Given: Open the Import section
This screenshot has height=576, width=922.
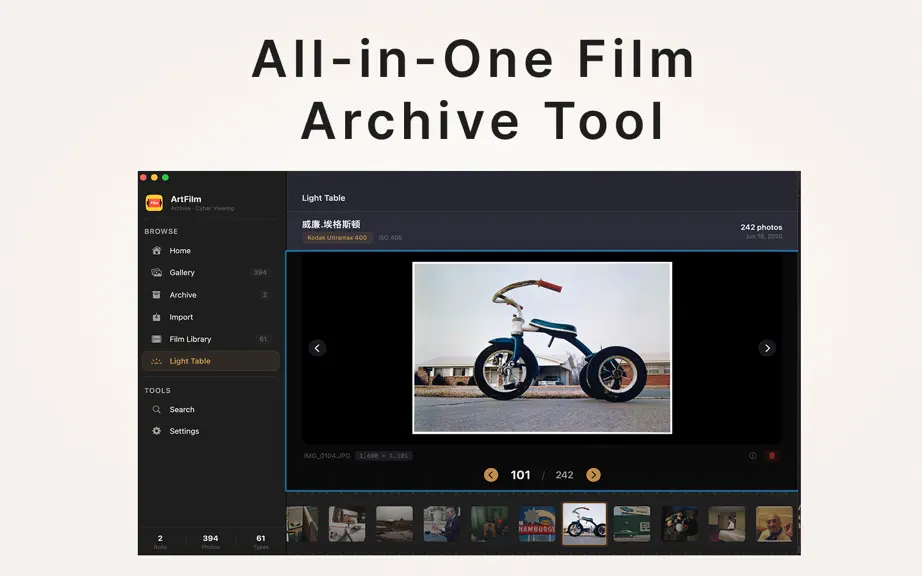Looking at the screenshot, I should coord(211,317).
